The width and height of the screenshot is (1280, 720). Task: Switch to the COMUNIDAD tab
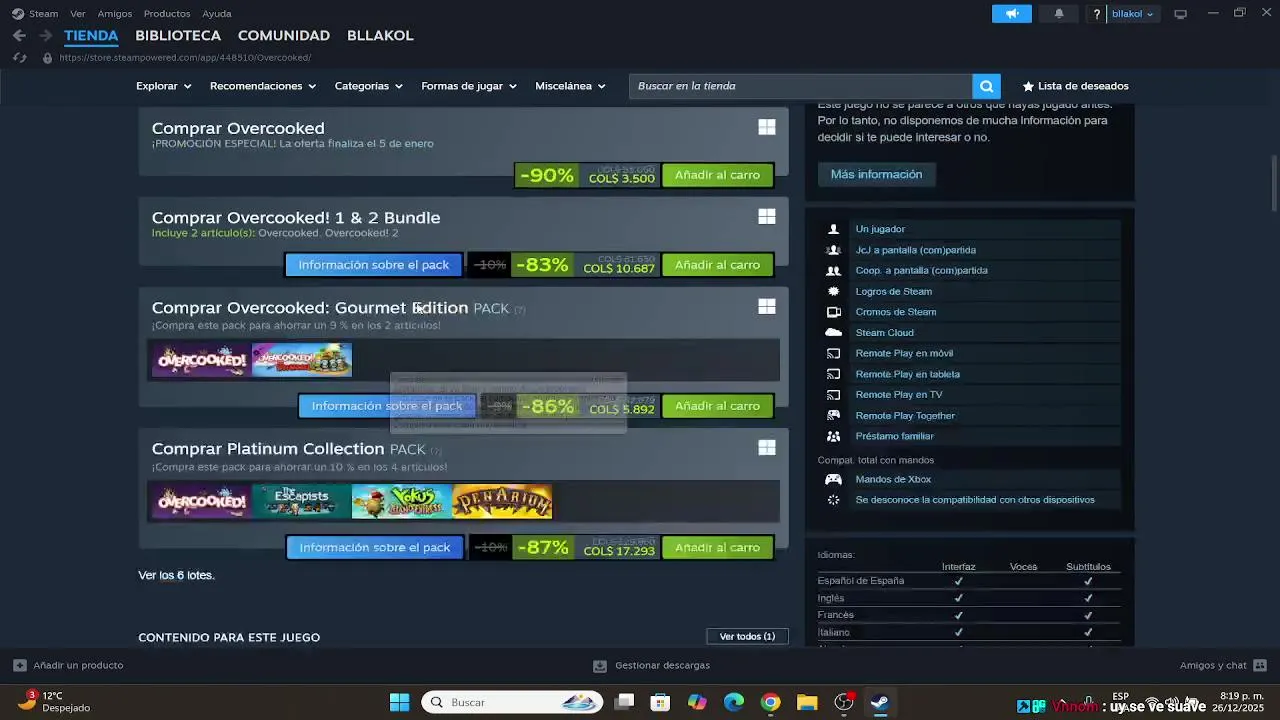pyautogui.click(x=284, y=35)
